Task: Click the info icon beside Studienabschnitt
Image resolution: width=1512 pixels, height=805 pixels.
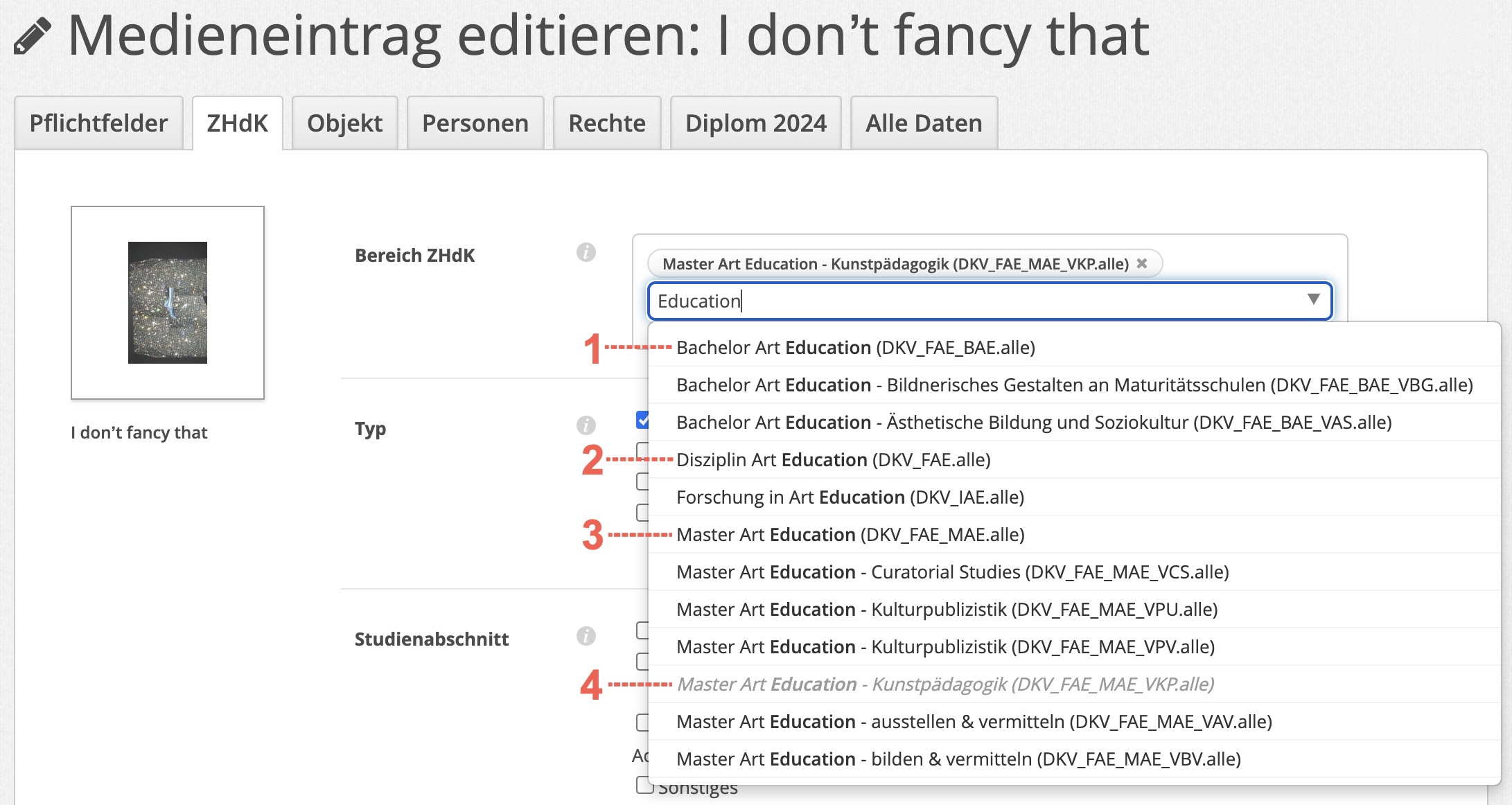Action: coord(586,636)
